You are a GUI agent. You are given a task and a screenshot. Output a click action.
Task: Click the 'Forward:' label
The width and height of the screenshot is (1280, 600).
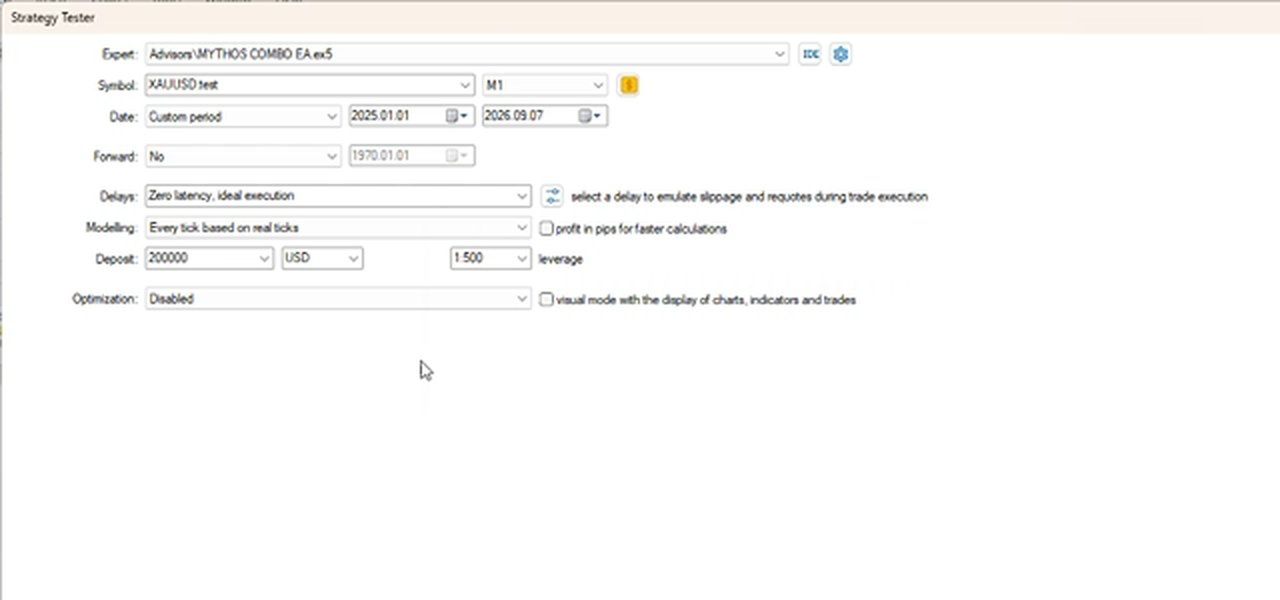point(114,157)
